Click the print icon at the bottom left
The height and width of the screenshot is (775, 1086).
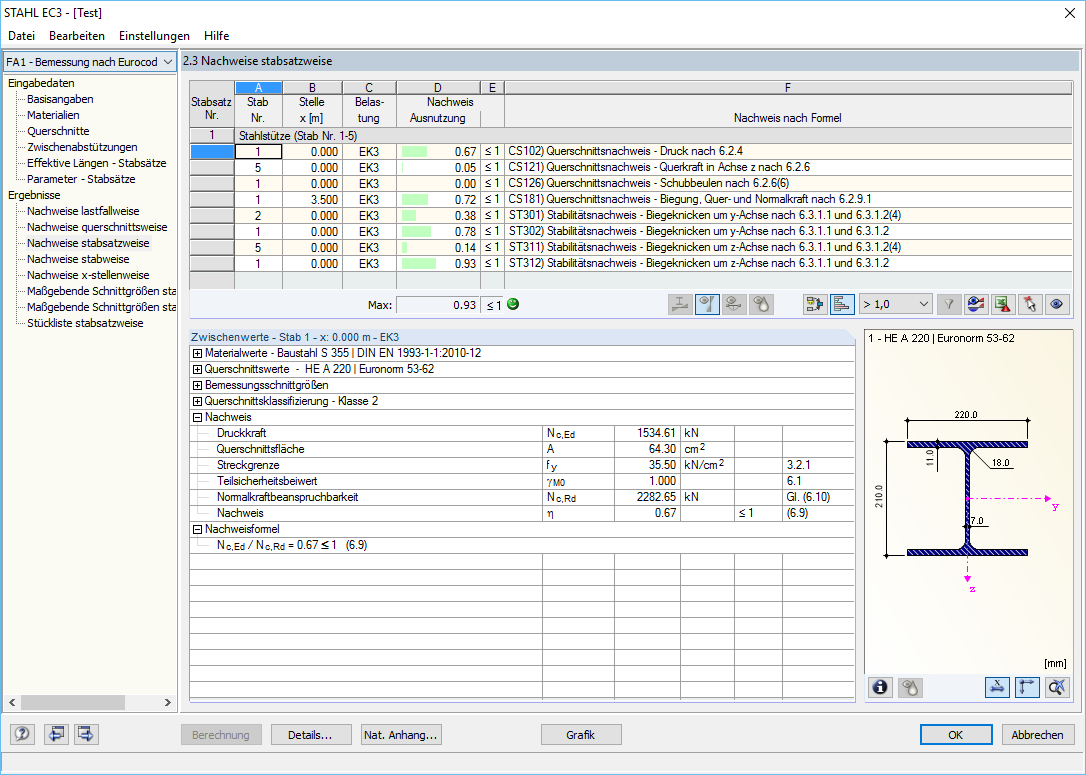(57, 734)
